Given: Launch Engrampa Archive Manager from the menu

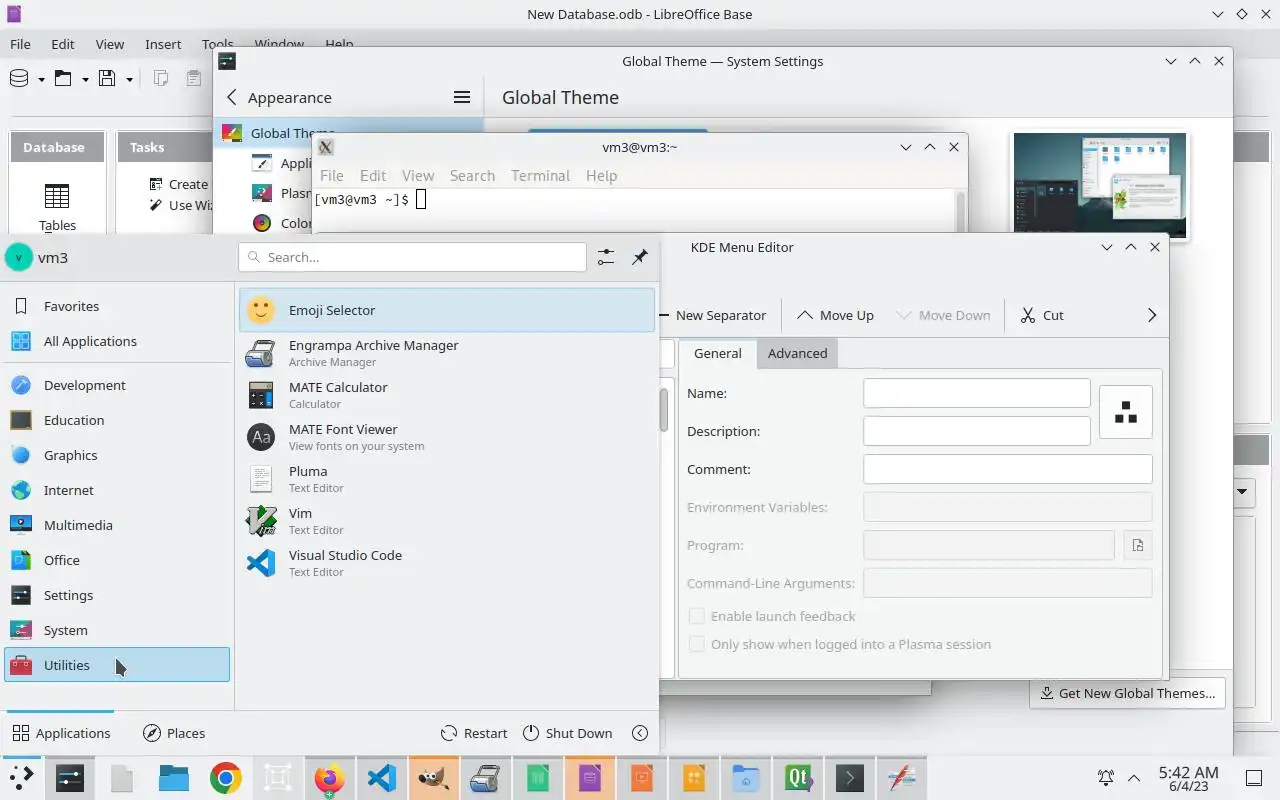Looking at the screenshot, I should (x=447, y=353).
